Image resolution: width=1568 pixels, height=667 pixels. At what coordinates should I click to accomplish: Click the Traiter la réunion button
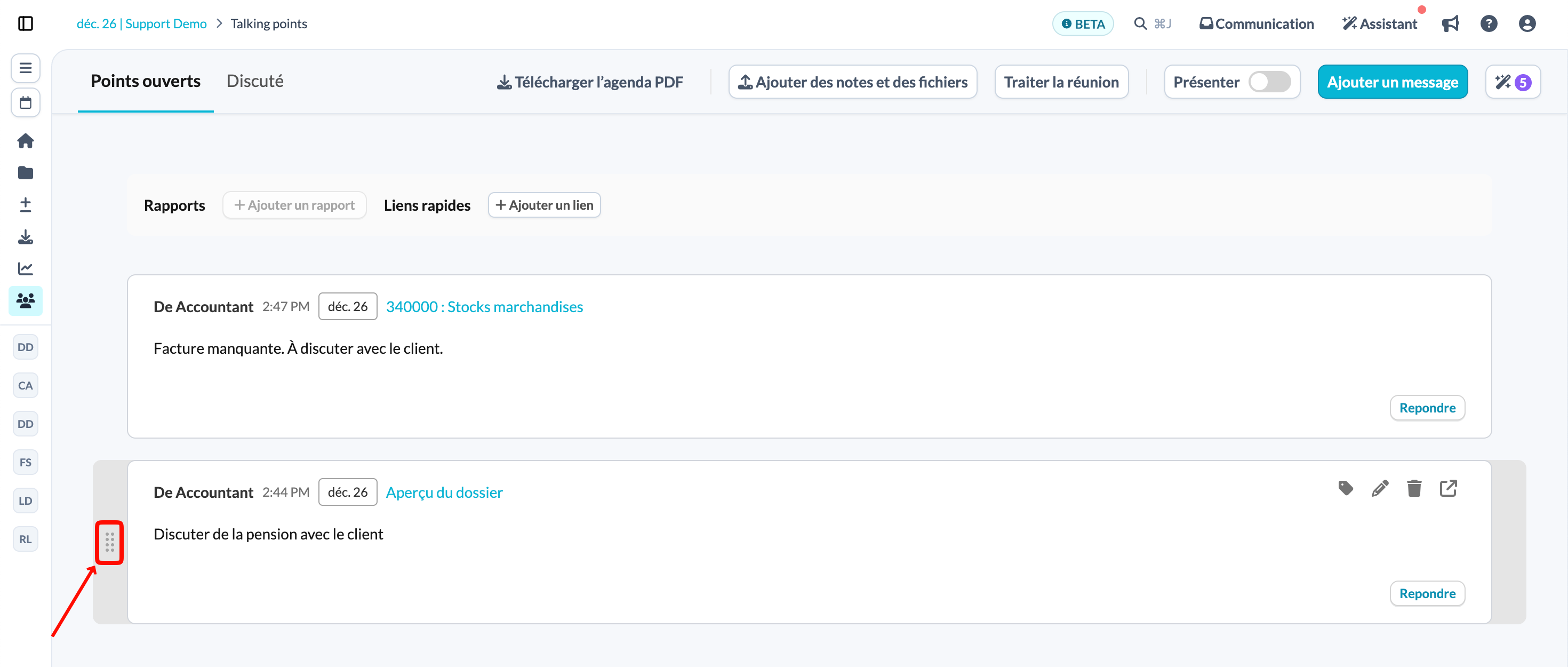1061,82
